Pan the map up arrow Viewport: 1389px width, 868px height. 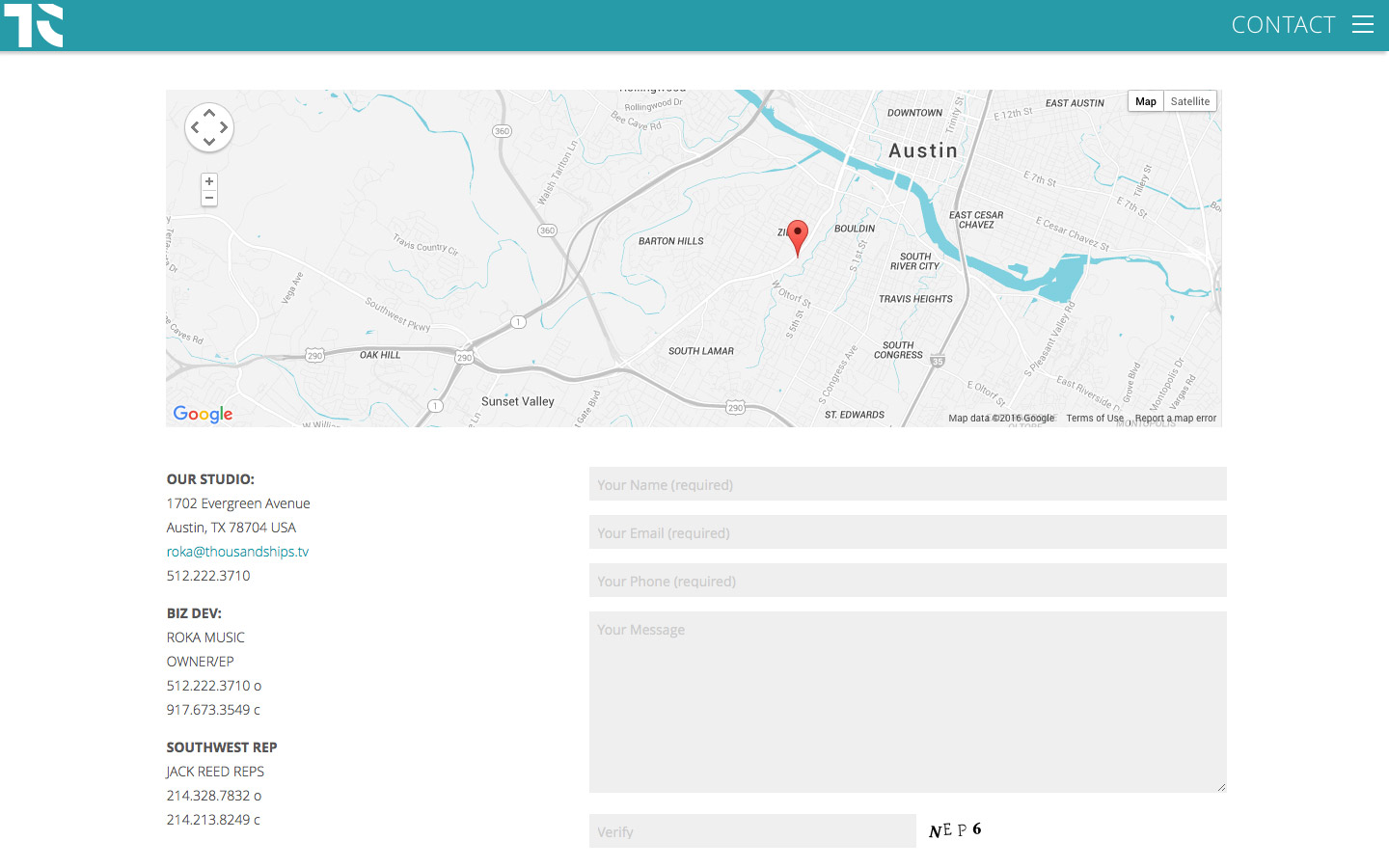(x=209, y=113)
